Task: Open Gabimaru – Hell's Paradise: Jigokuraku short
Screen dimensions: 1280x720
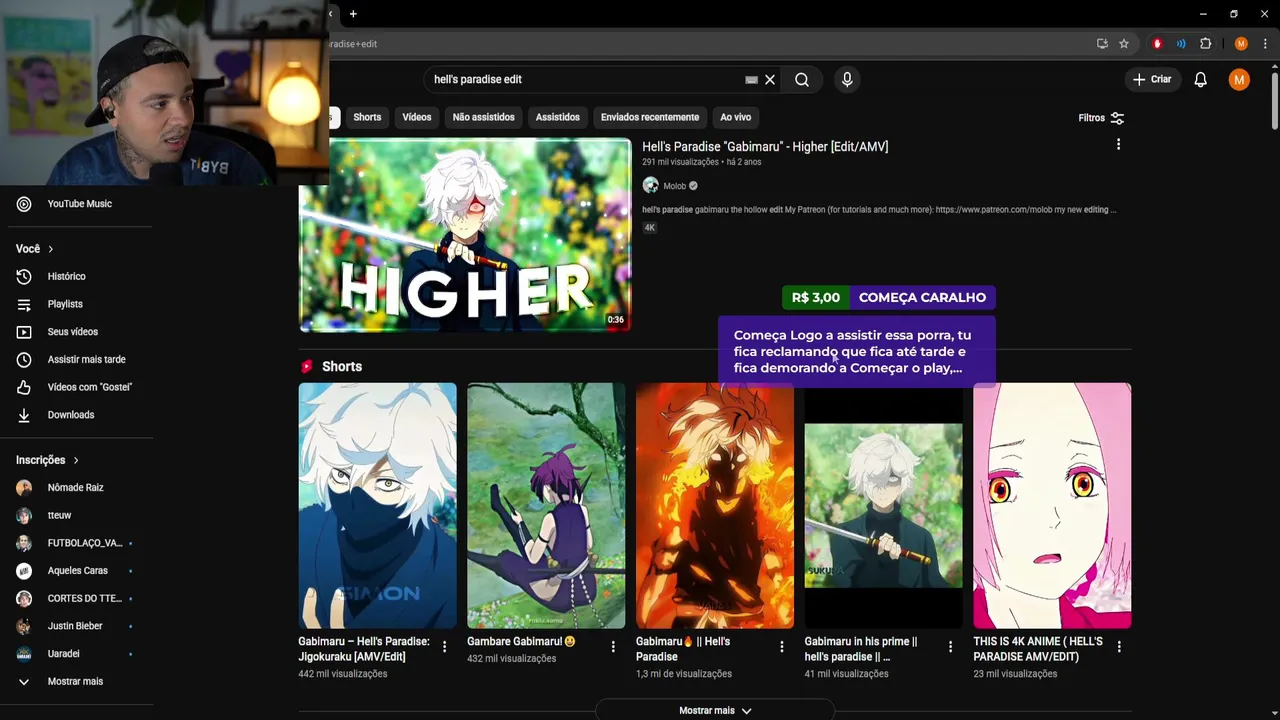Action: [x=377, y=506]
